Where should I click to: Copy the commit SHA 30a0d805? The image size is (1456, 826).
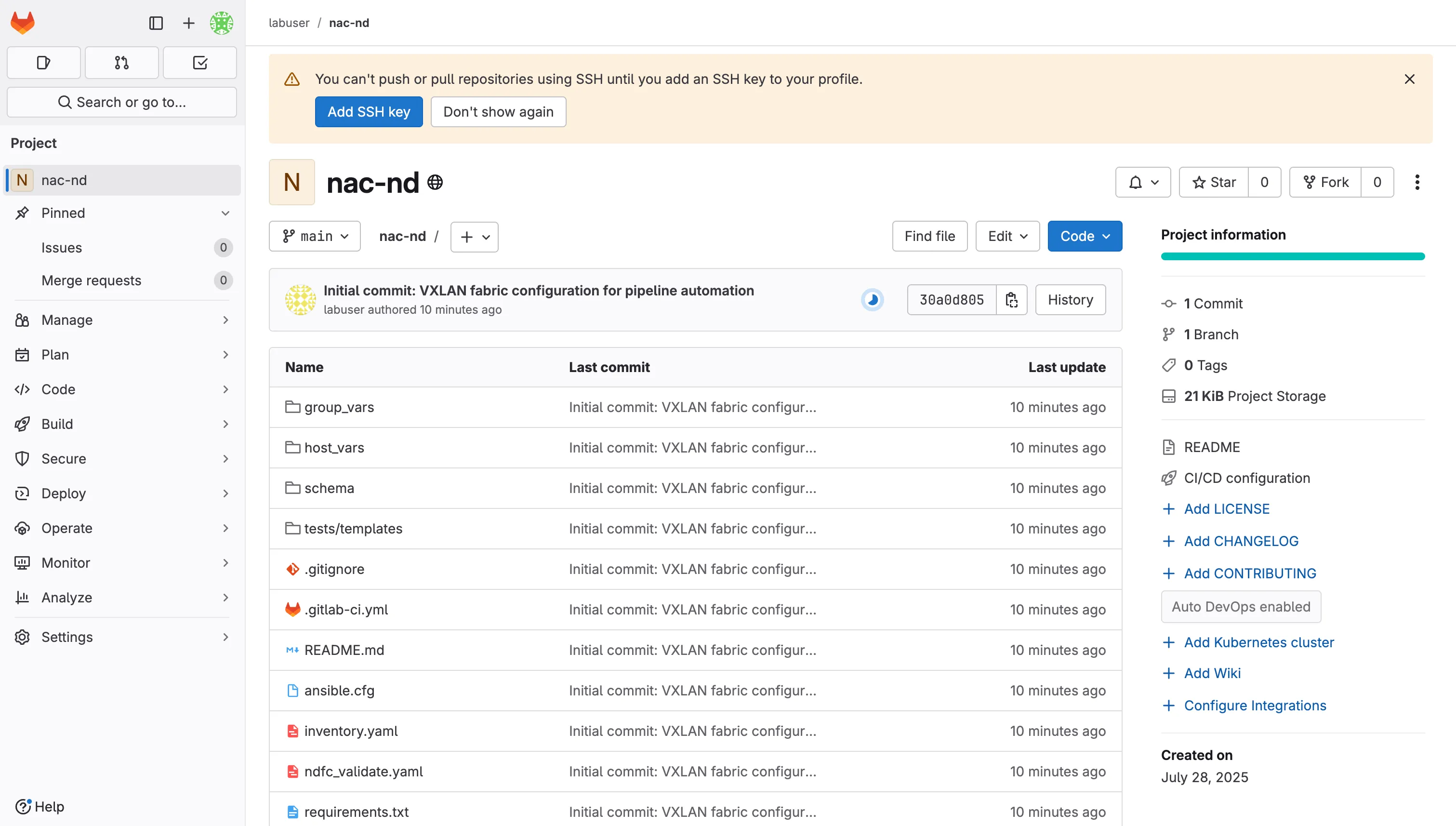[1012, 299]
